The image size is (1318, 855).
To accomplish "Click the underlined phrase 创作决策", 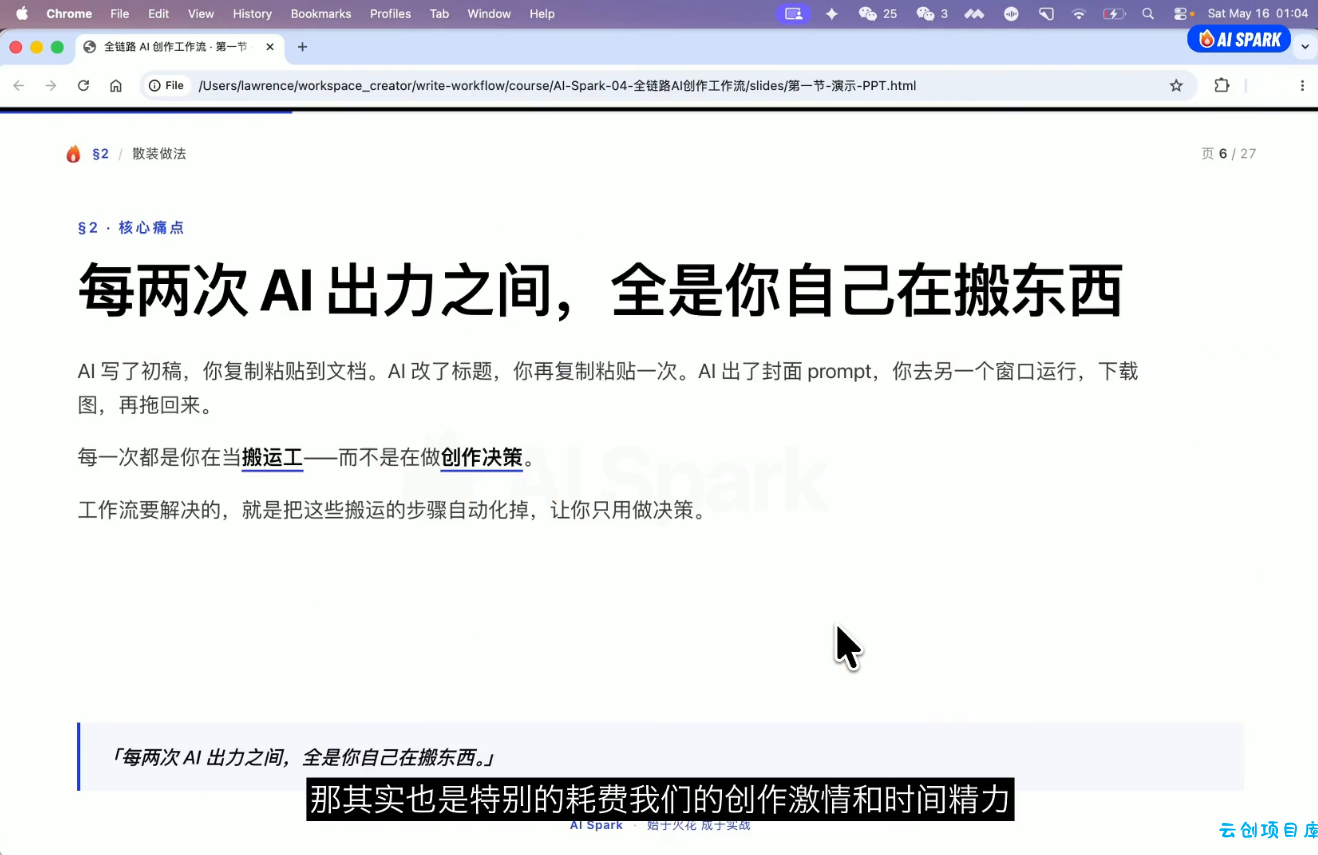I will [482, 458].
